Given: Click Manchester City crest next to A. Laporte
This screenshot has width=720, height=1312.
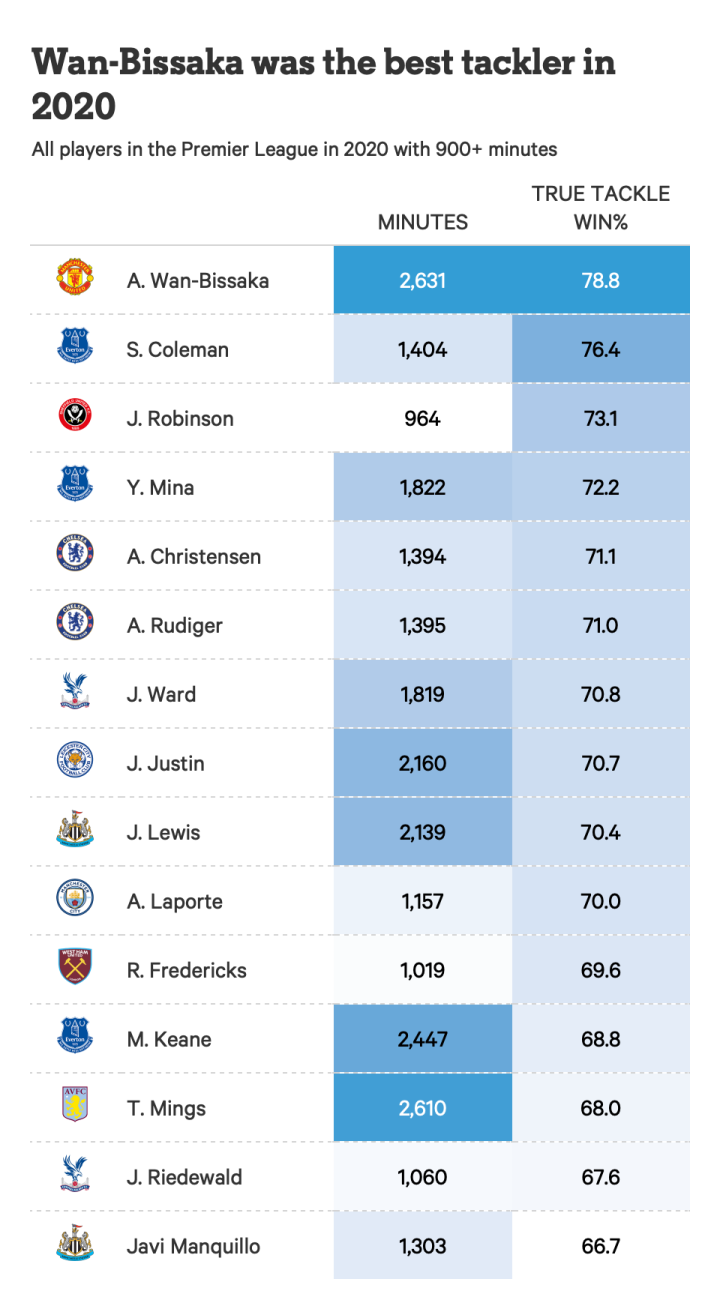Looking at the screenshot, I should (x=75, y=901).
